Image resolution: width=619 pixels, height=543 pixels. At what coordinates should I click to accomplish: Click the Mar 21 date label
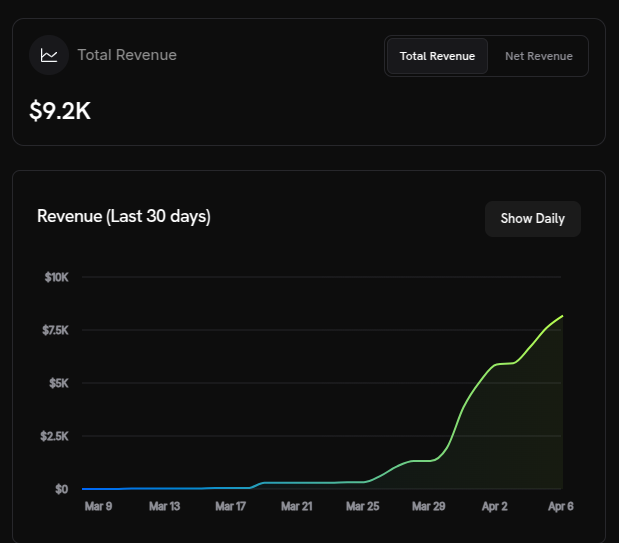point(296,506)
